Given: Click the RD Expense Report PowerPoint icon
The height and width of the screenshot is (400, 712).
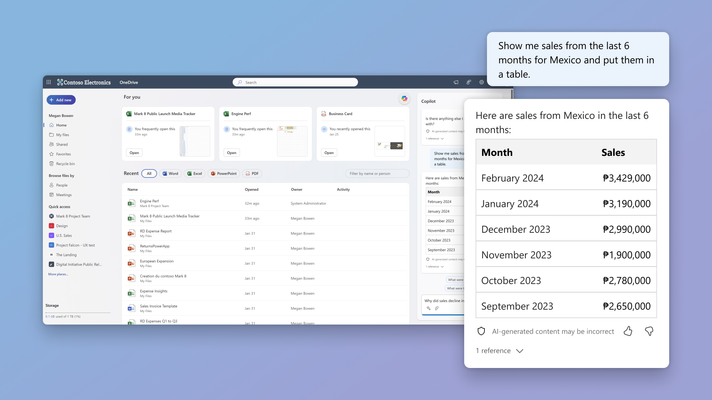Looking at the screenshot, I should coord(131,233).
